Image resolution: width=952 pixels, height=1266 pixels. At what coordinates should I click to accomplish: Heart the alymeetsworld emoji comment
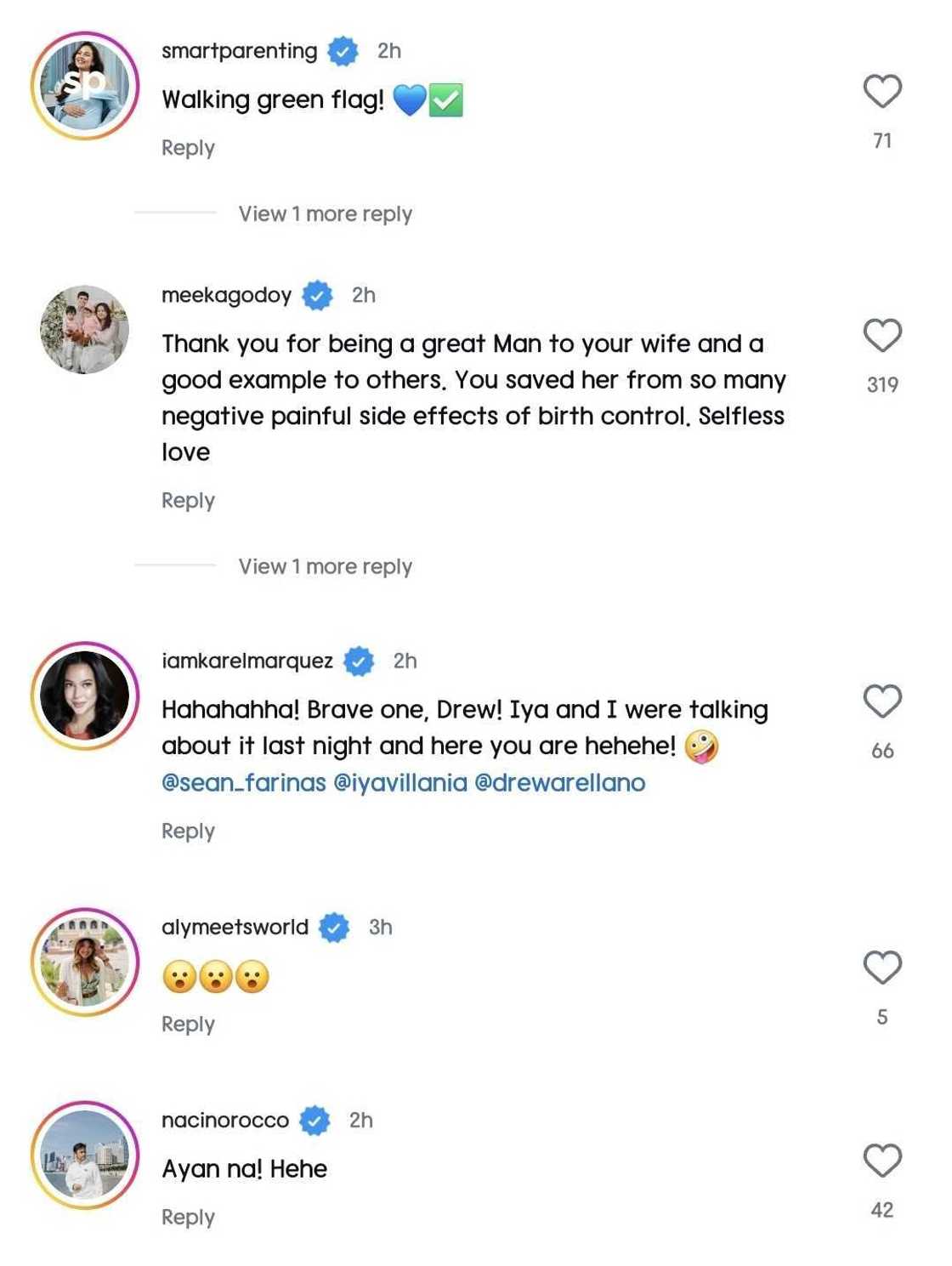point(881,968)
